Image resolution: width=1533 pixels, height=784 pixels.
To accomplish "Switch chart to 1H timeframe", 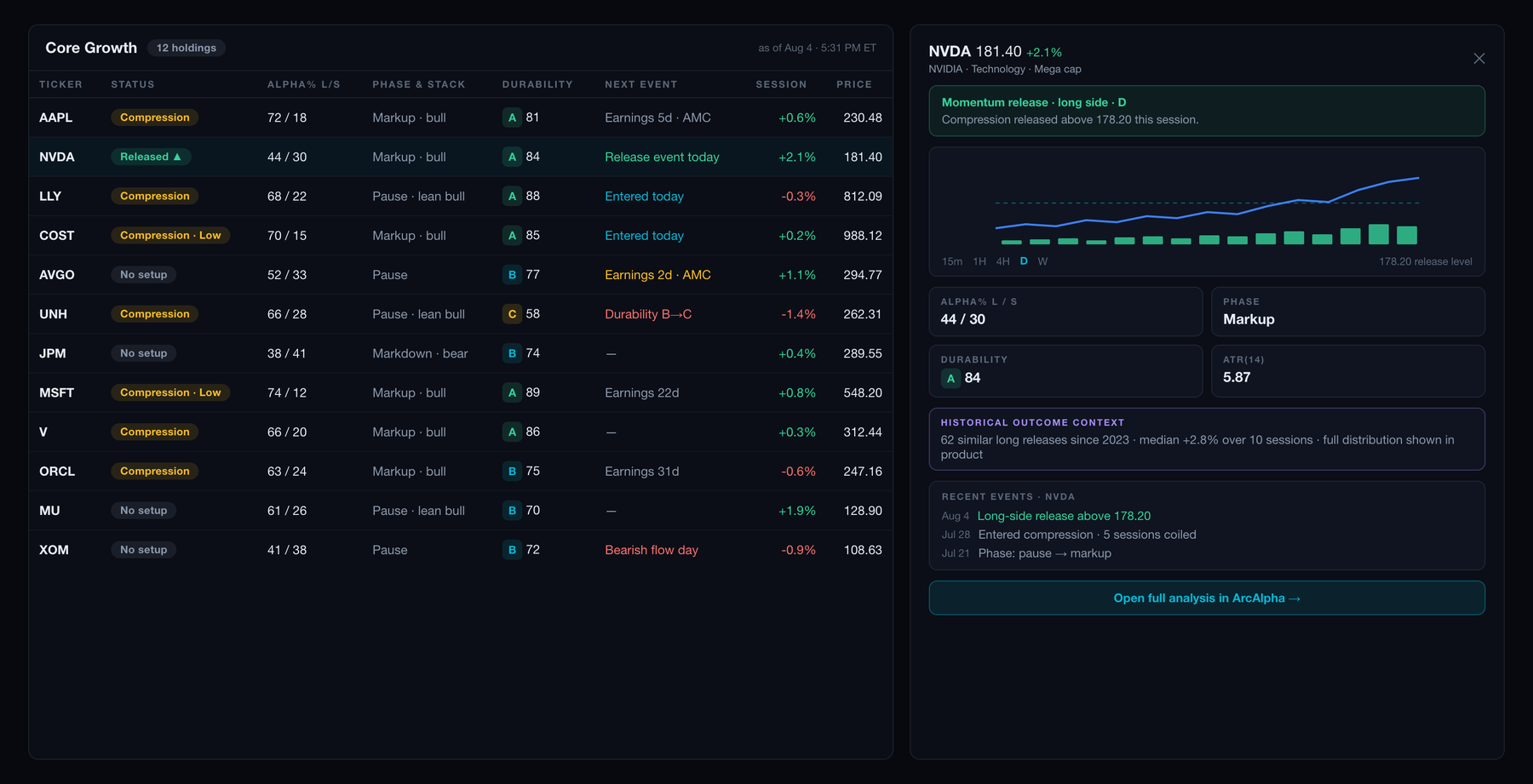I will coord(979,261).
